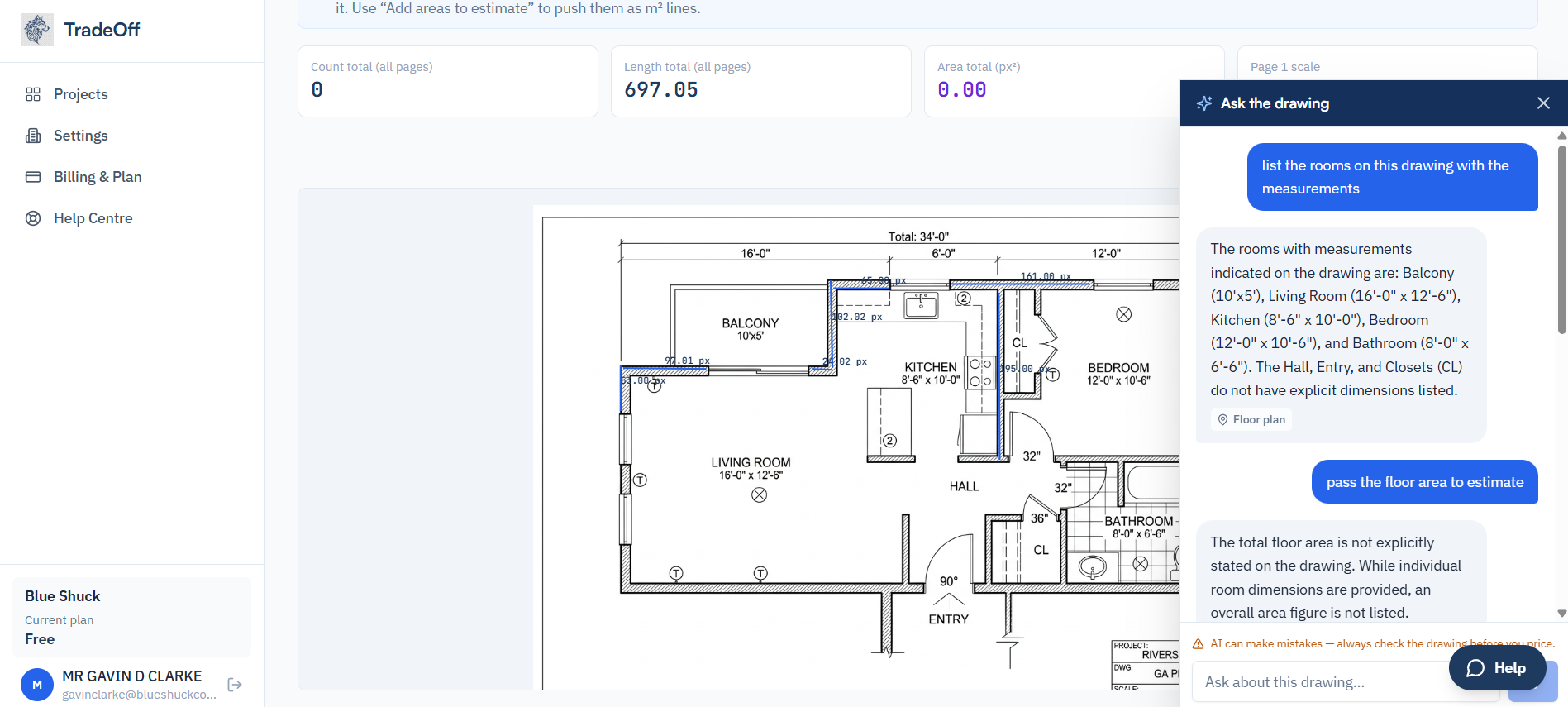
Task: Click the ENTRY label on the drawing
Action: [x=948, y=619]
